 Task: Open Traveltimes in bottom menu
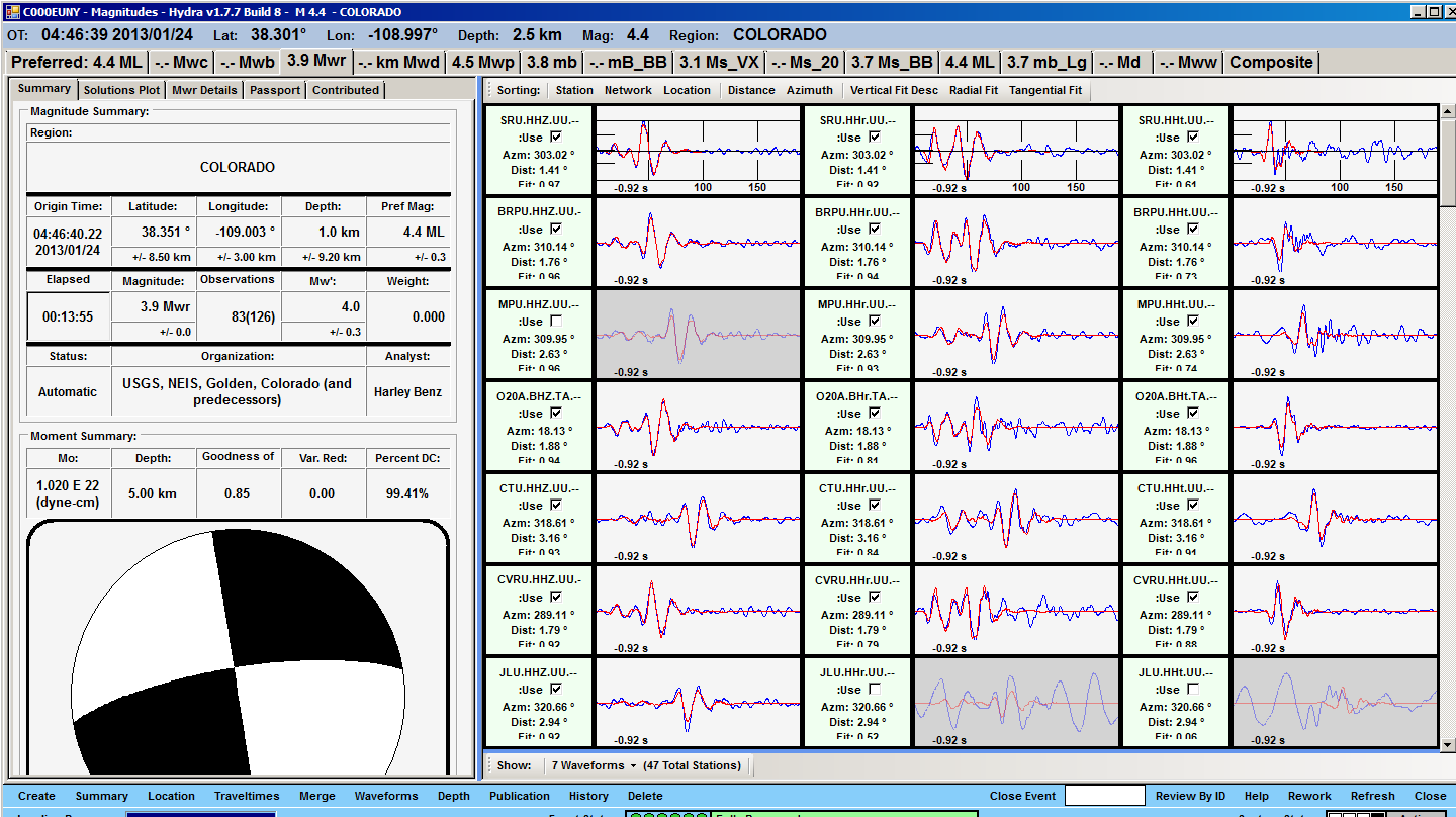(x=246, y=796)
